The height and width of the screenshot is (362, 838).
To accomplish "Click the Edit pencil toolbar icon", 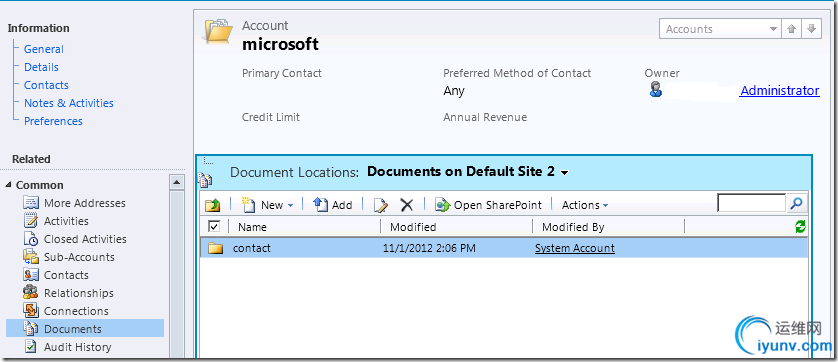I will 381,205.
